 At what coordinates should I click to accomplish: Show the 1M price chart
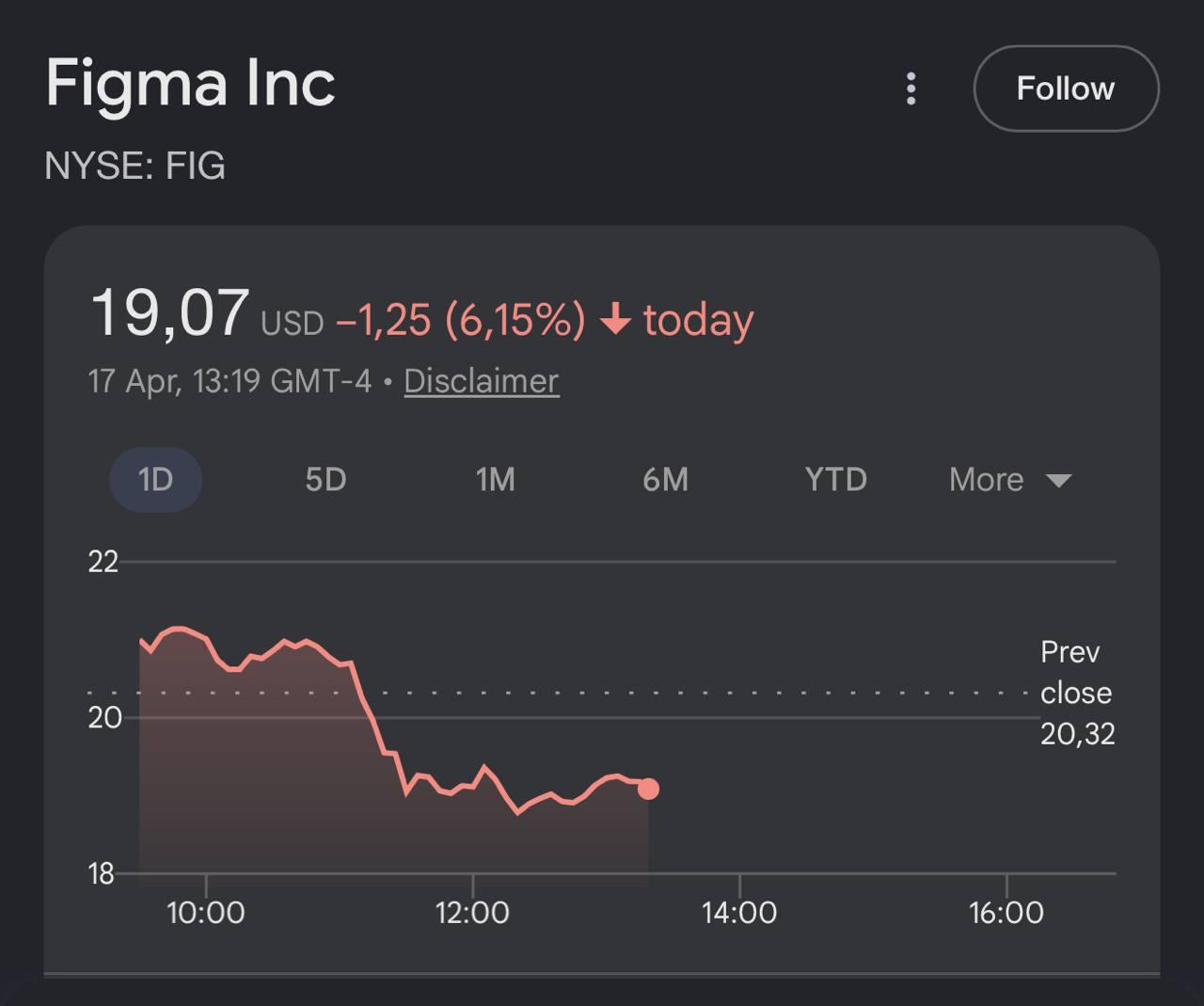pos(496,480)
